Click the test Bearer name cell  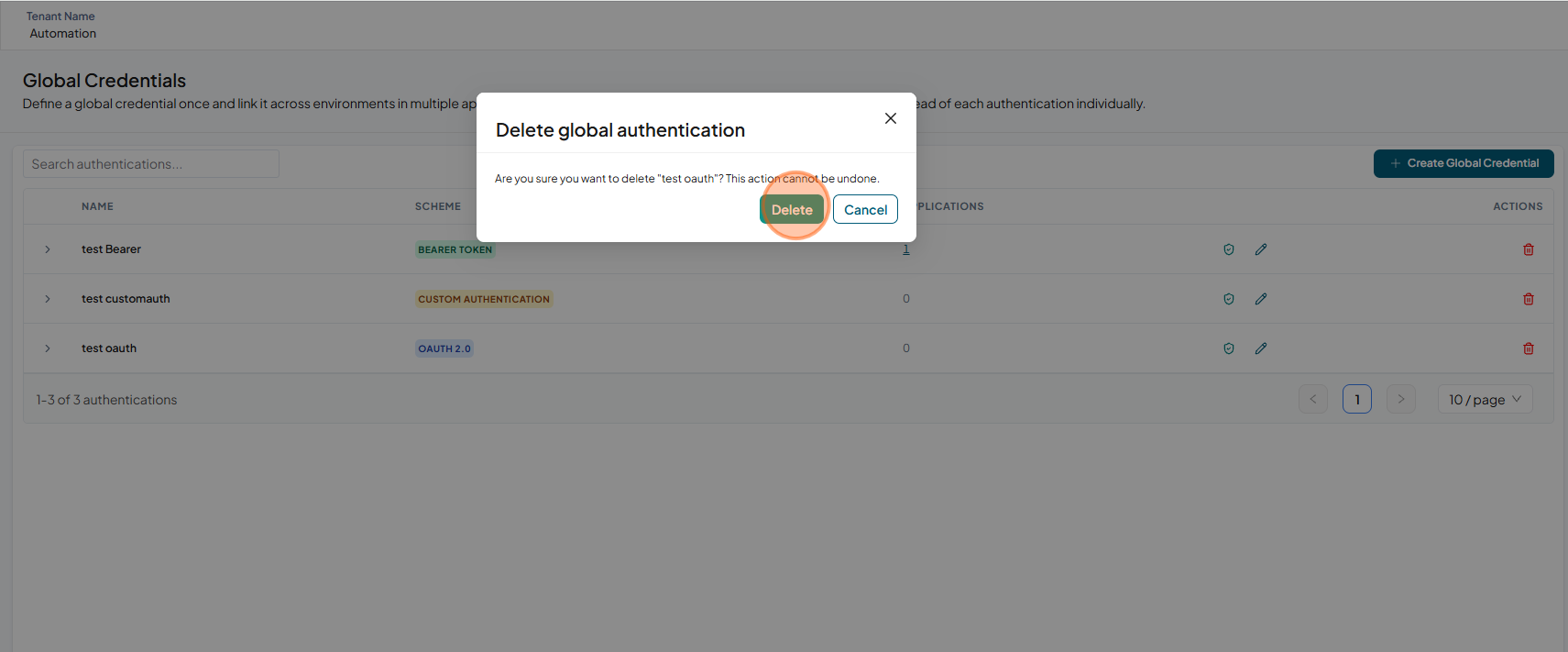point(111,249)
